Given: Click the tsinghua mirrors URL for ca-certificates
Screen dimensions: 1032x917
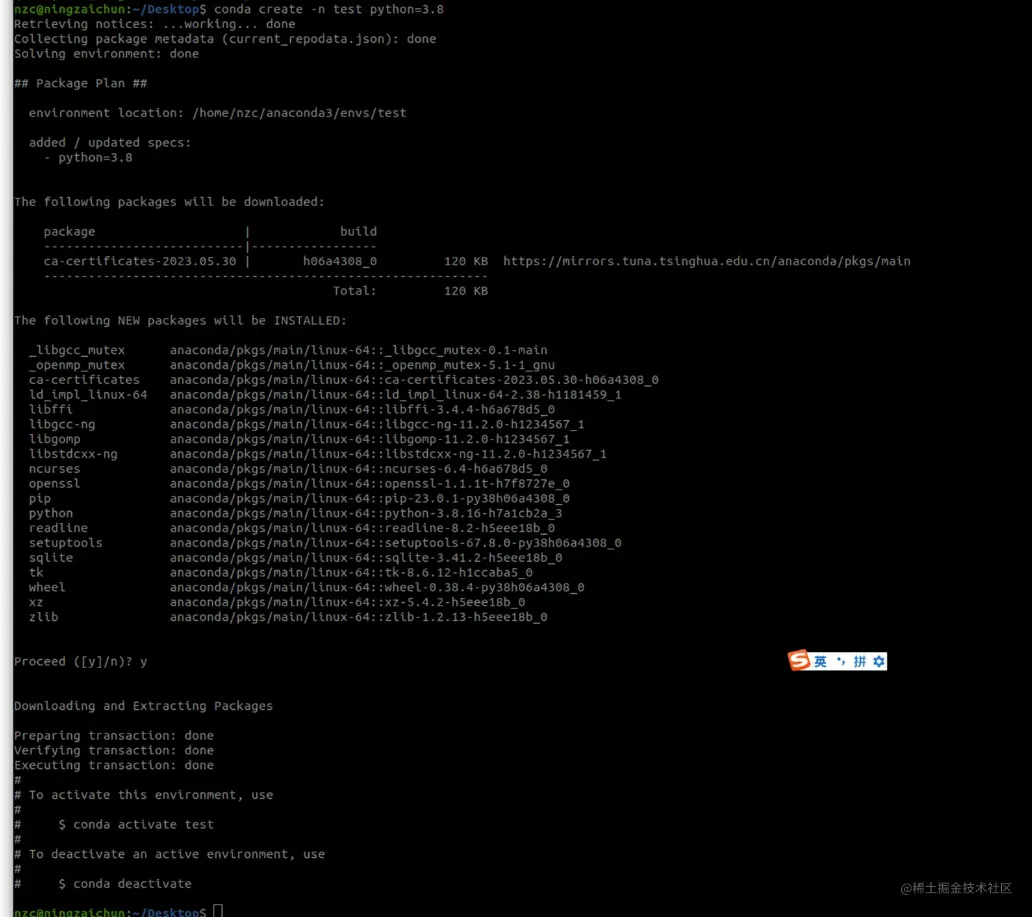Looking at the screenshot, I should coord(707,261).
